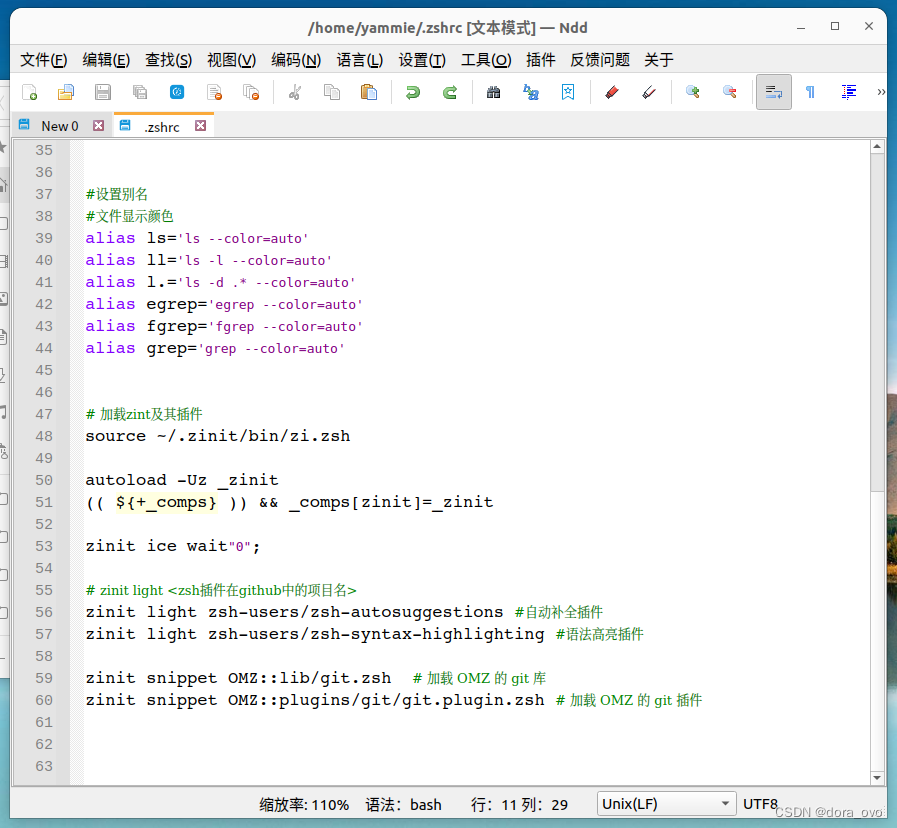Screen dimensions: 897x828
Task: Click the alias egrep line
Action: [224, 304]
